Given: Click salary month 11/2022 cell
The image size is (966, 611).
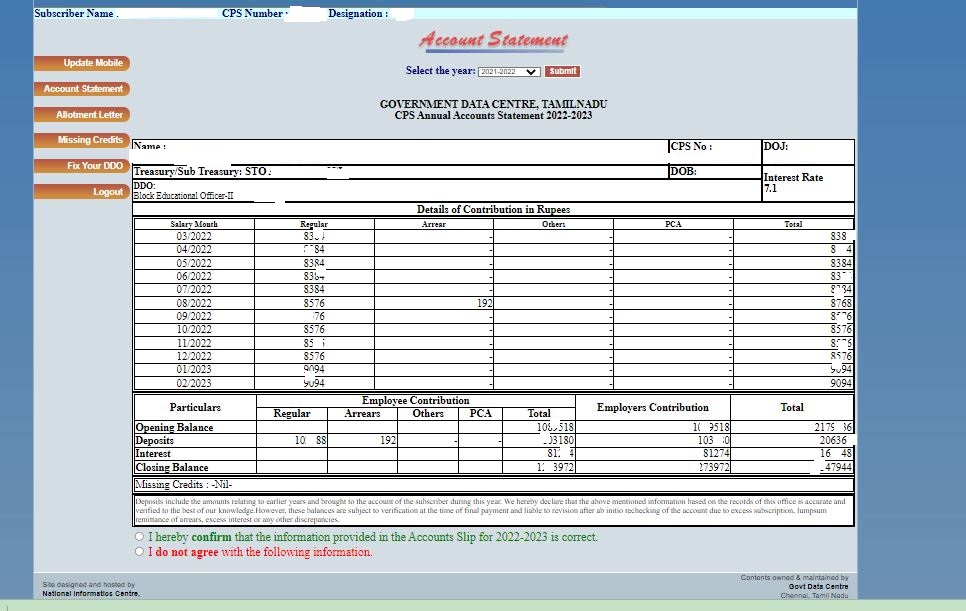Looking at the screenshot, I should tap(194, 343).
